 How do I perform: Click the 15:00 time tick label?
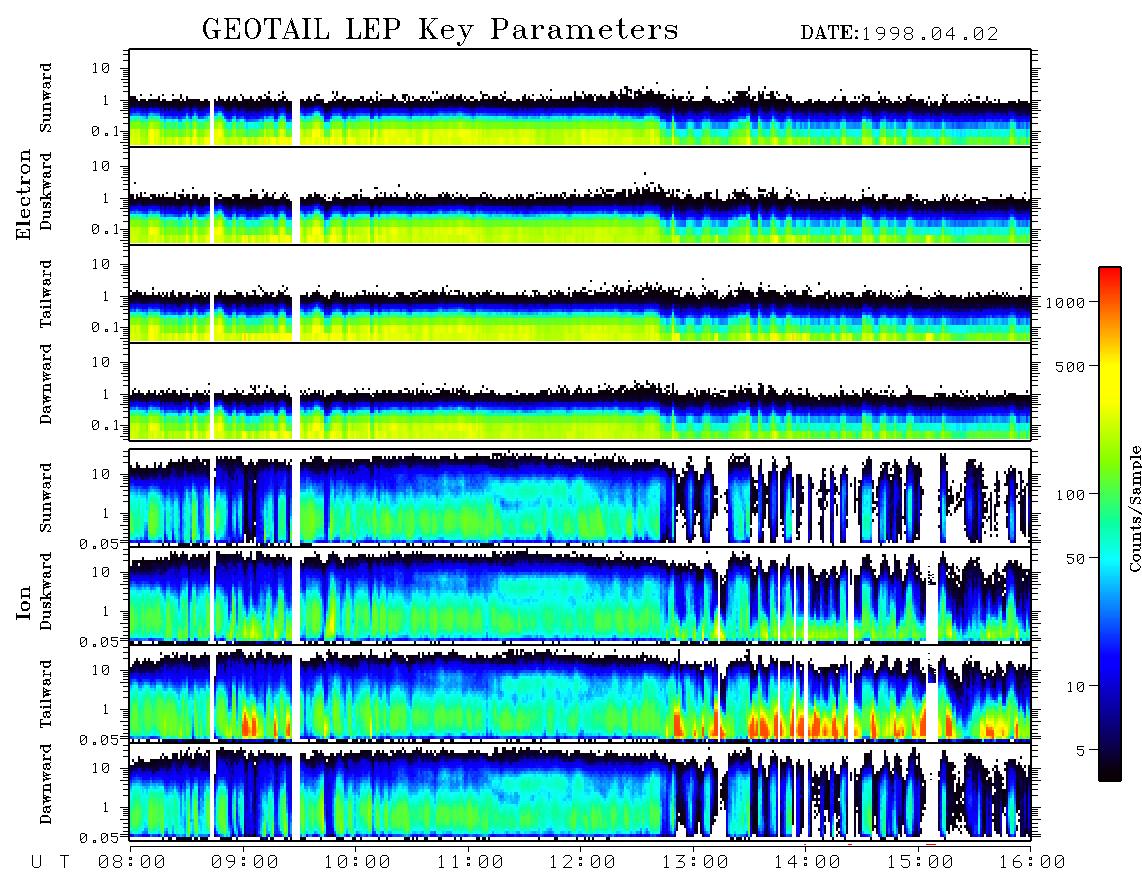coord(921,863)
